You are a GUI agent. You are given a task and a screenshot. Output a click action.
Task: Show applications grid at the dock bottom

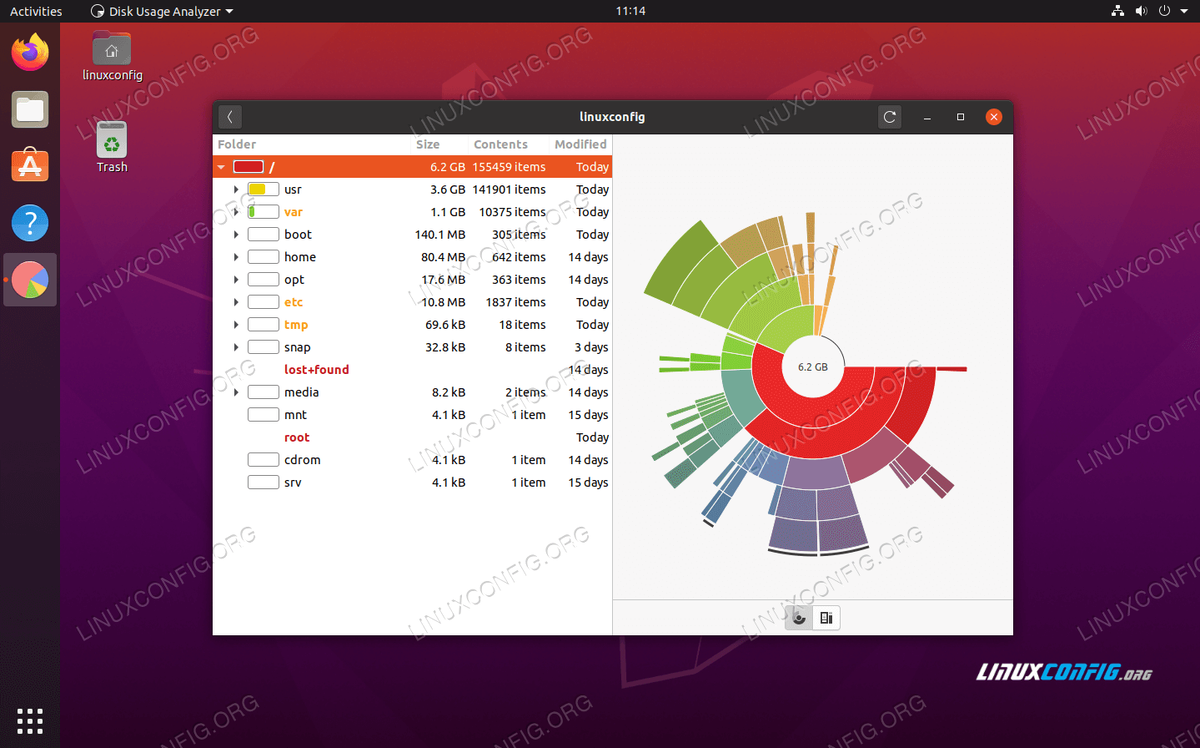[x=30, y=719]
